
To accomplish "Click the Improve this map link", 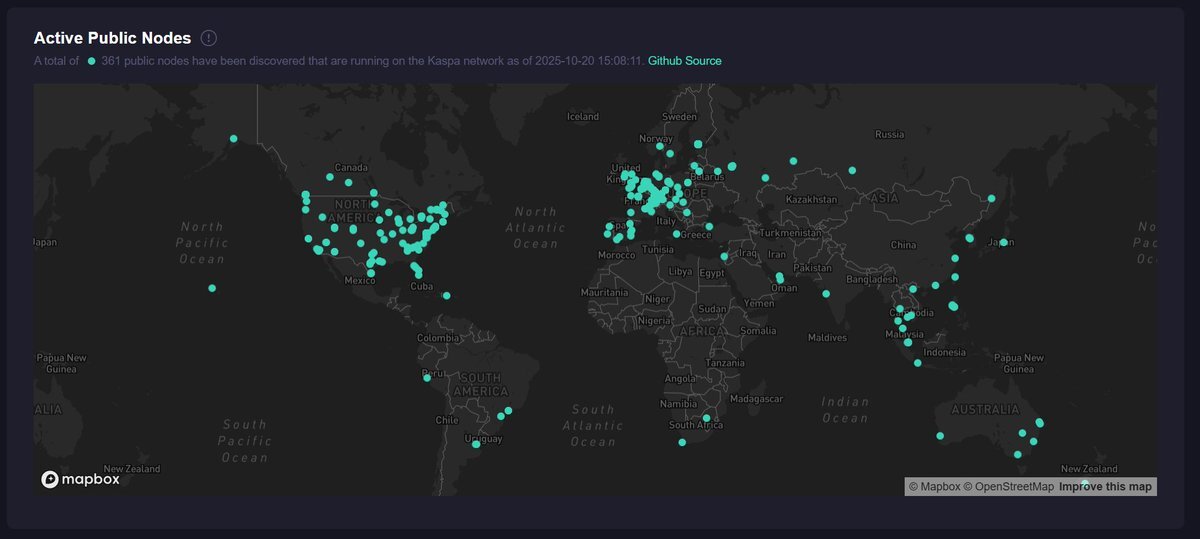I will click(1105, 487).
